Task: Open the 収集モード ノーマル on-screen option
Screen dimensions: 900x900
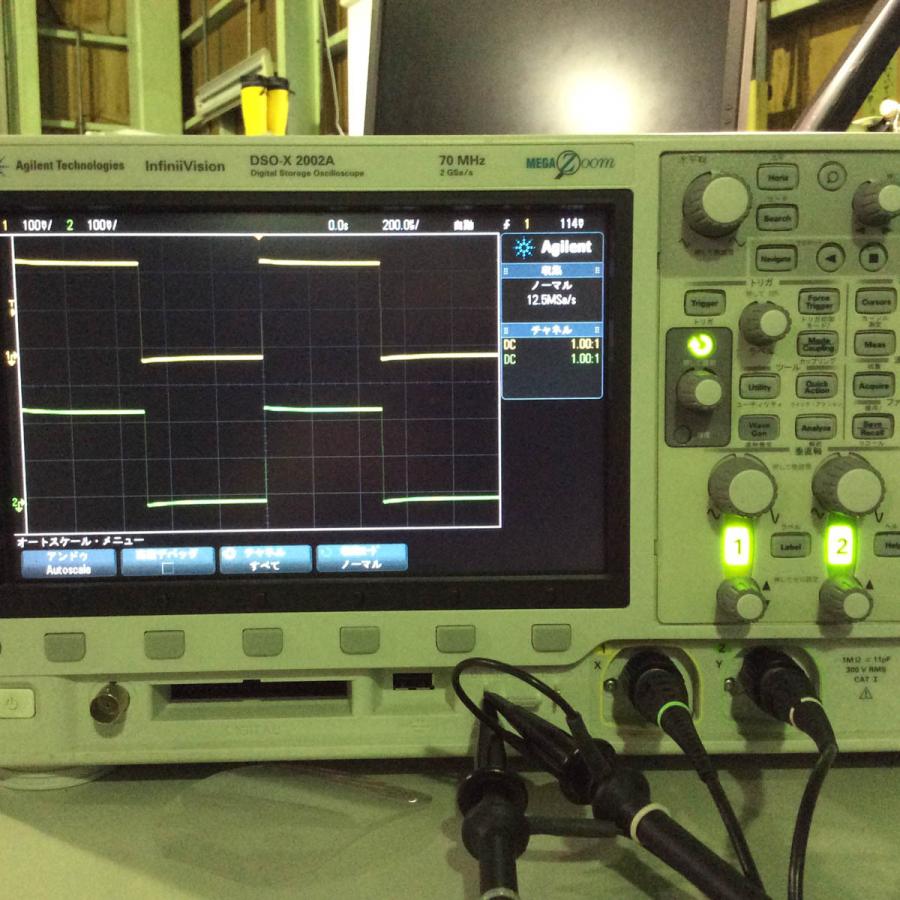Action: [362, 558]
